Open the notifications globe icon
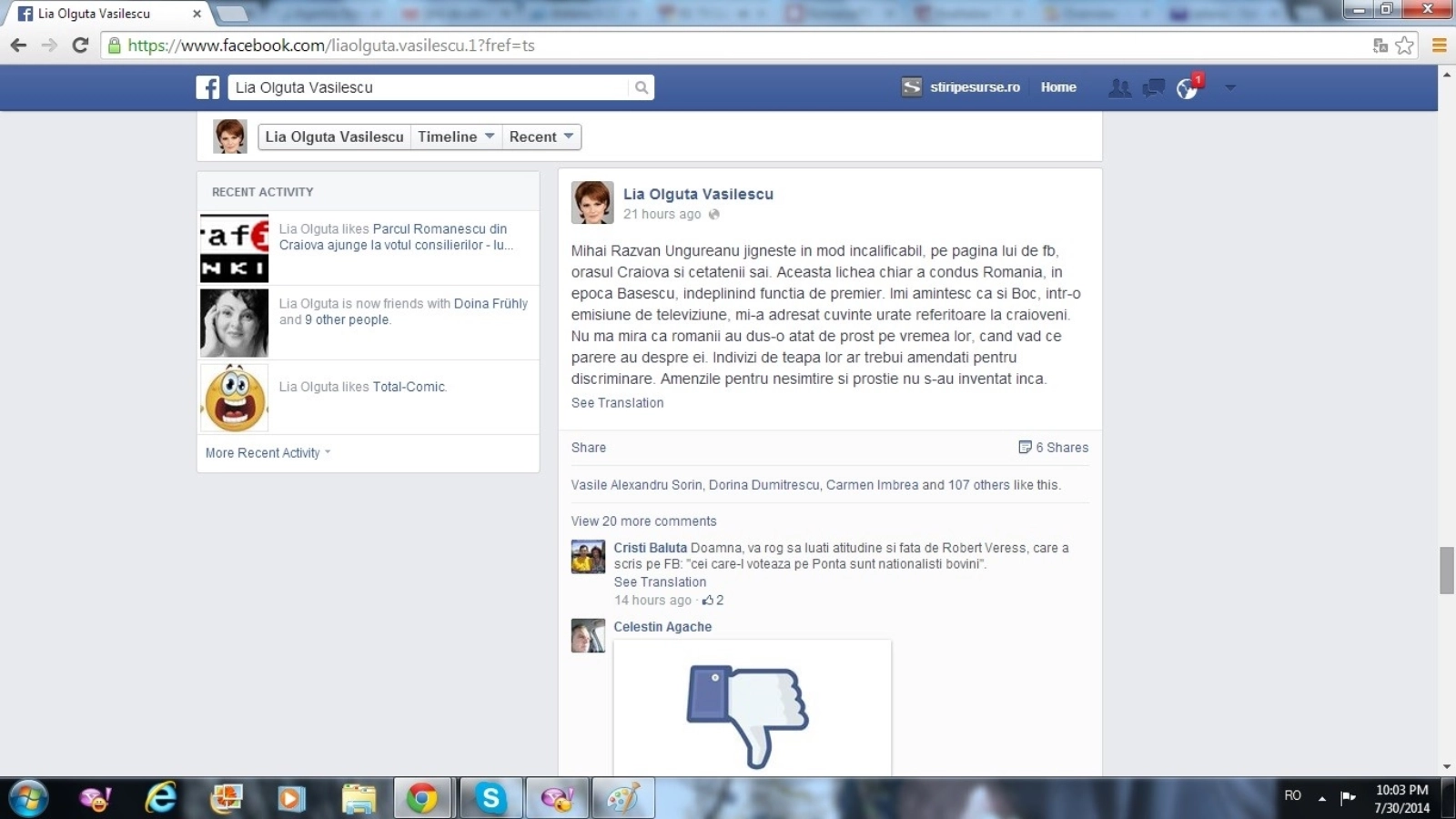 (x=1187, y=88)
